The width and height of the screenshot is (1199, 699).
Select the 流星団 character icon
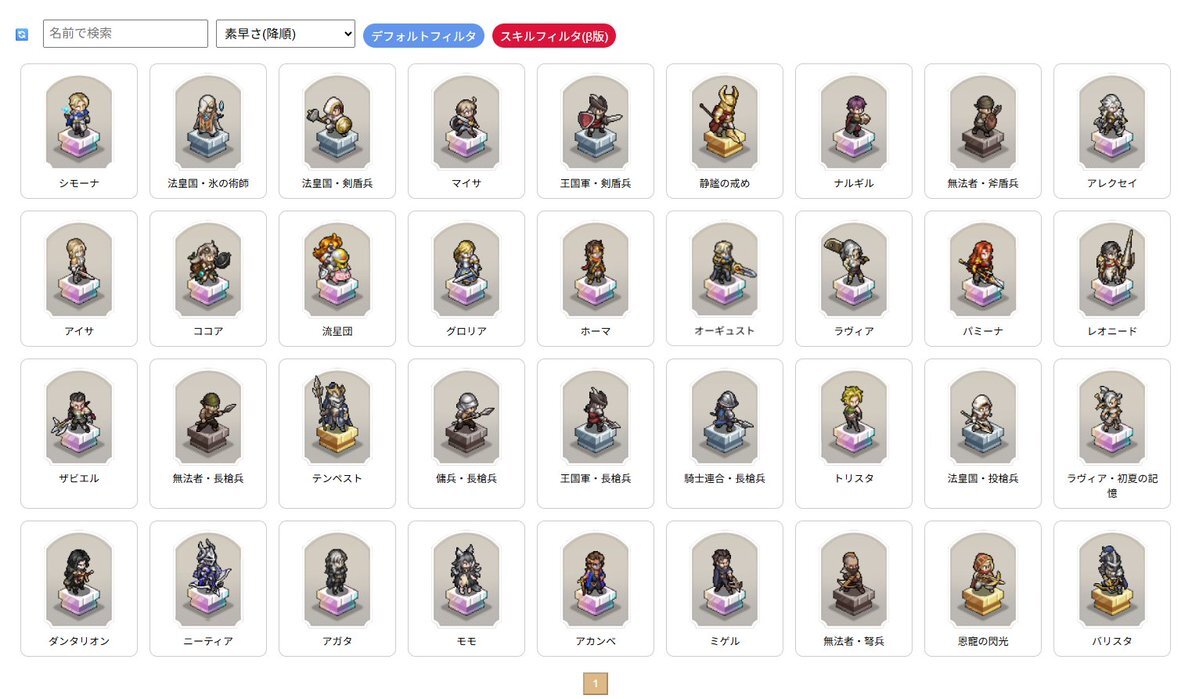coord(337,270)
